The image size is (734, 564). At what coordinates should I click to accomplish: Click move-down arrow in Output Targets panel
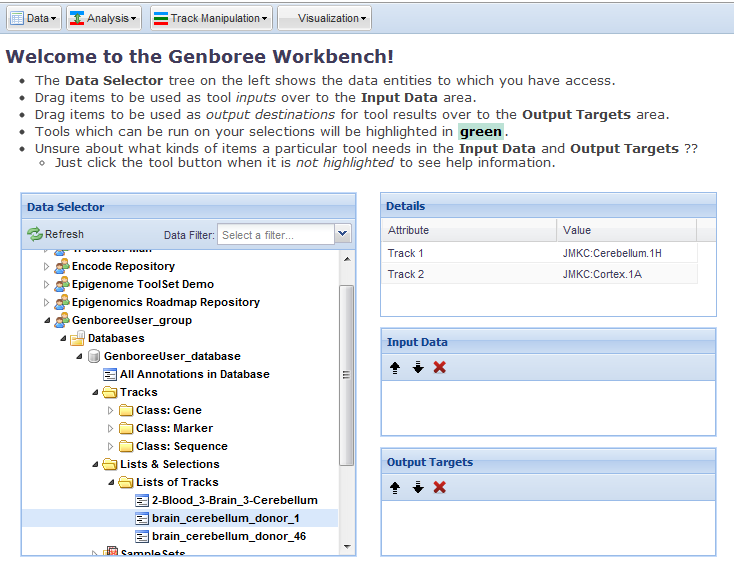[x=417, y=487]
